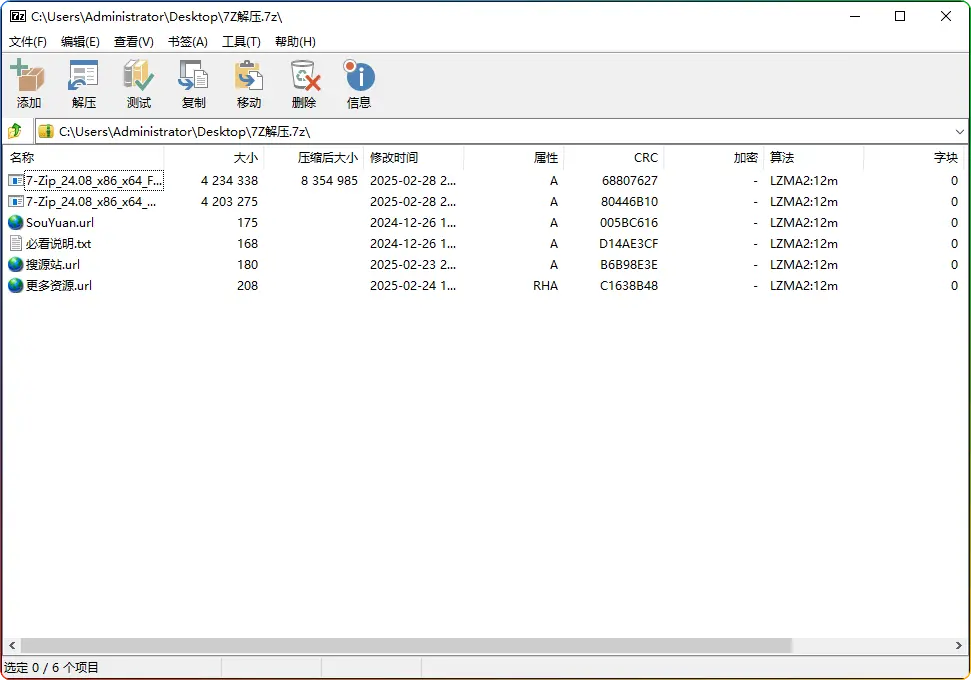Go up one folder level arrow icon
The height and width of the screenshot is (680, 971).
pyautogui.click(x=15, y=131)
